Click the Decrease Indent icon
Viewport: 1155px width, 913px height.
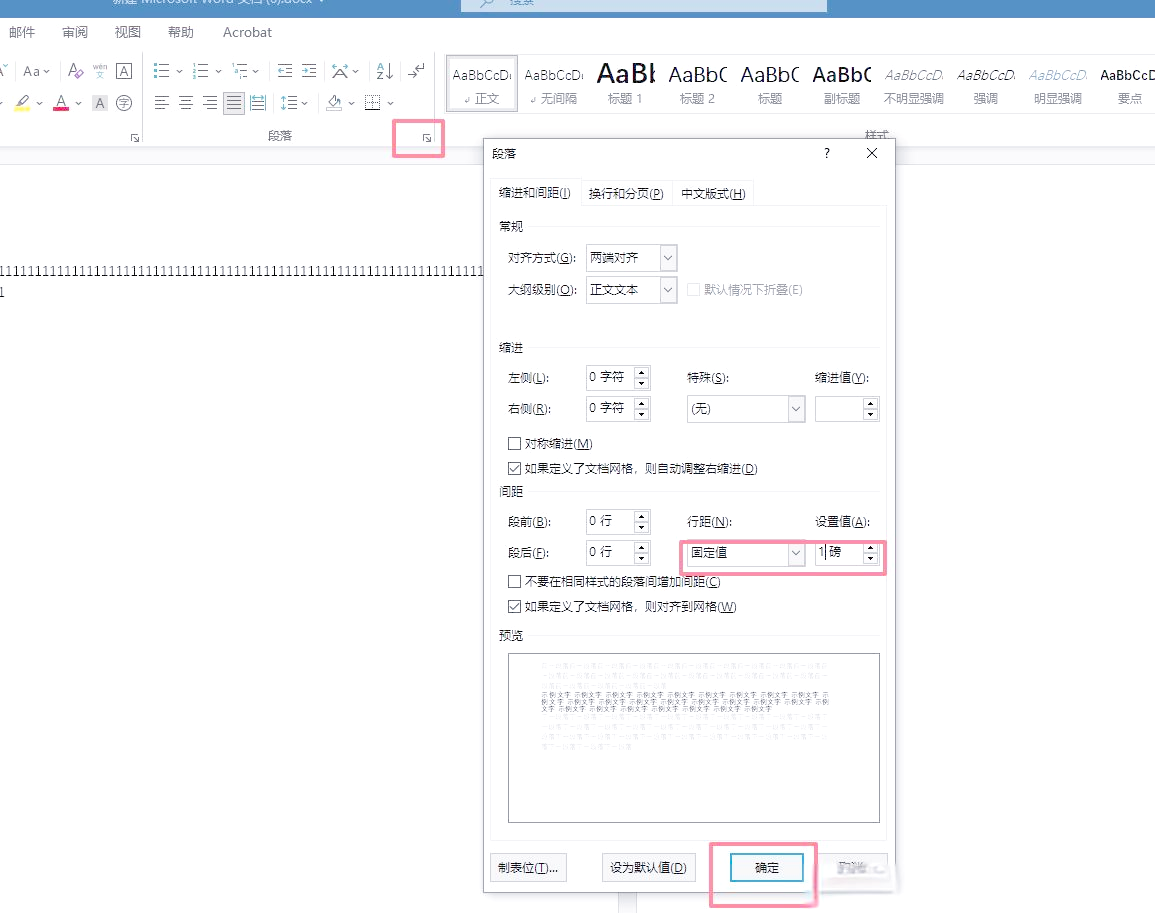pyautogui.click(x=283, y=70)
